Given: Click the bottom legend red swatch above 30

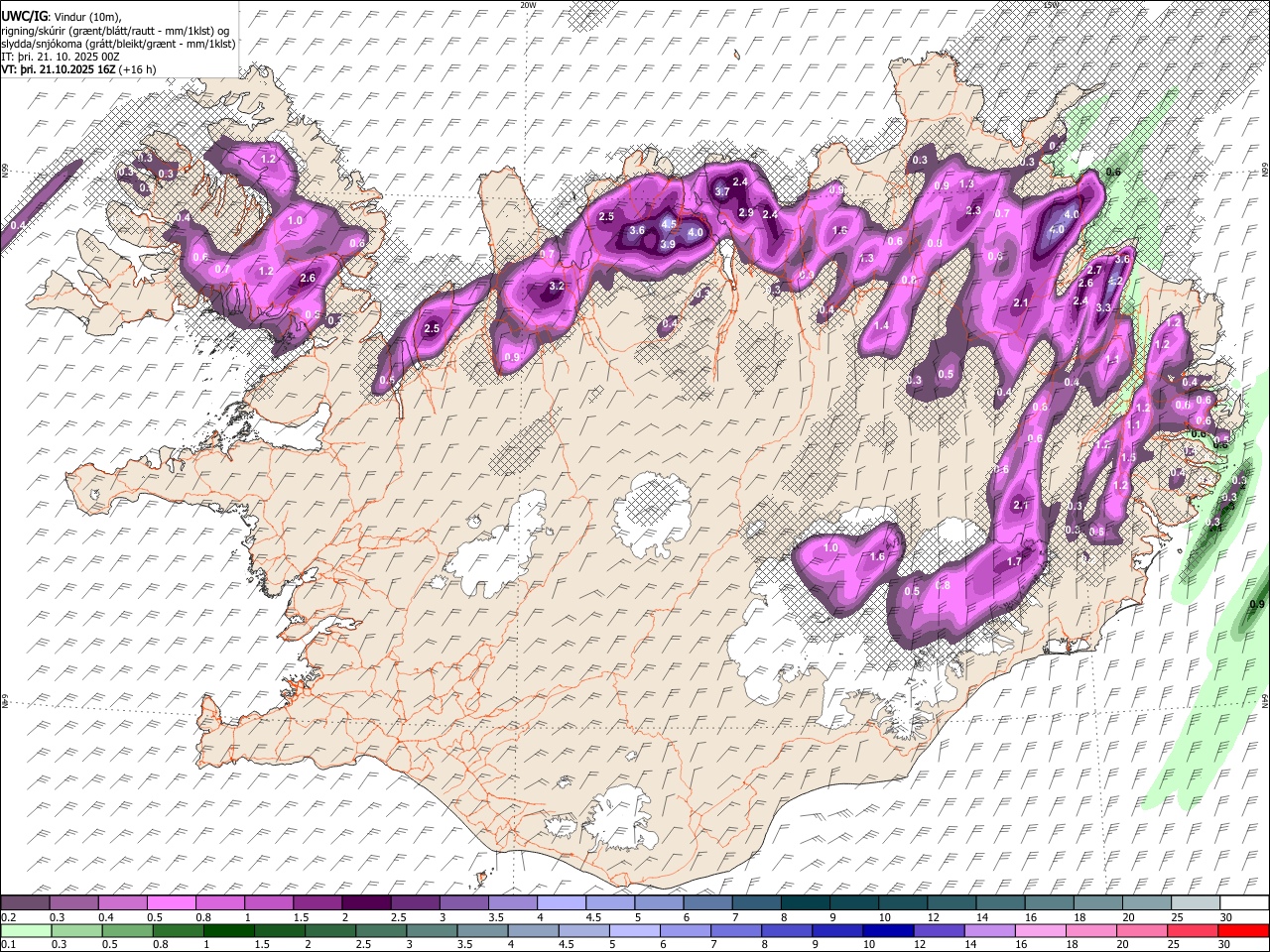Looking at the screenshot, I should click(x=1243, y=930).
